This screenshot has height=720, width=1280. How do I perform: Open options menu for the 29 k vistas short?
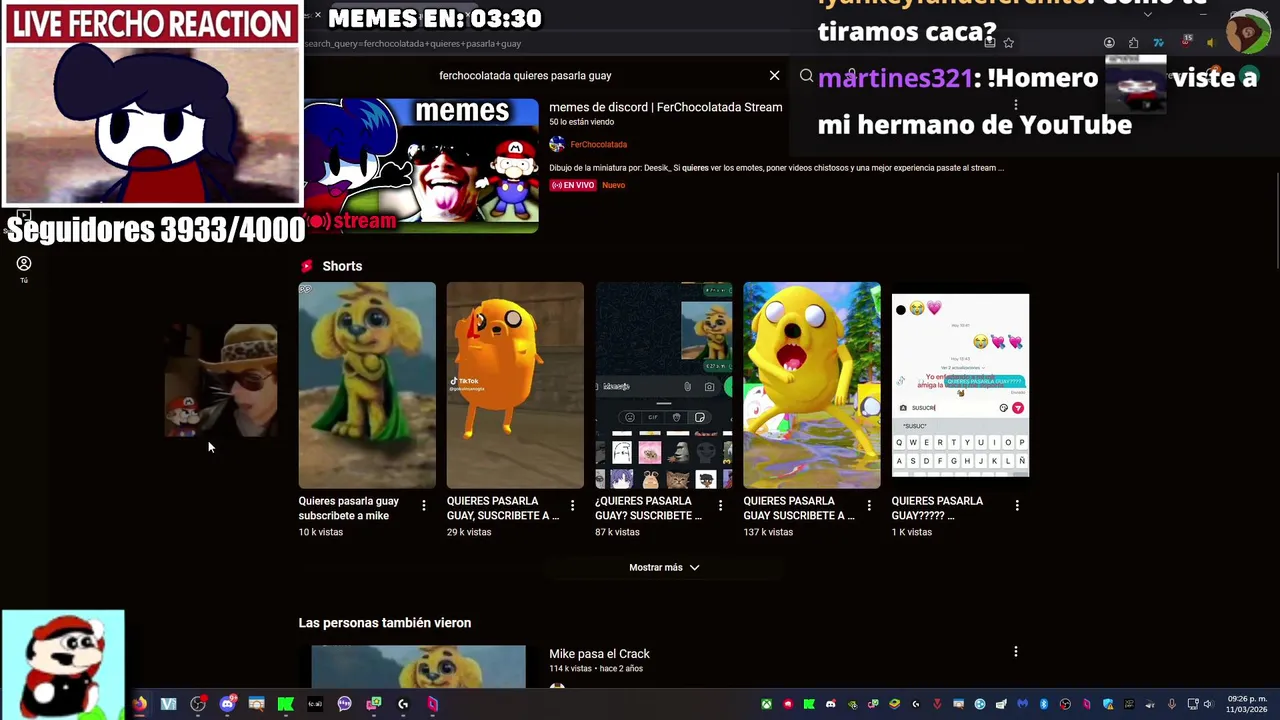pos(572,506)
